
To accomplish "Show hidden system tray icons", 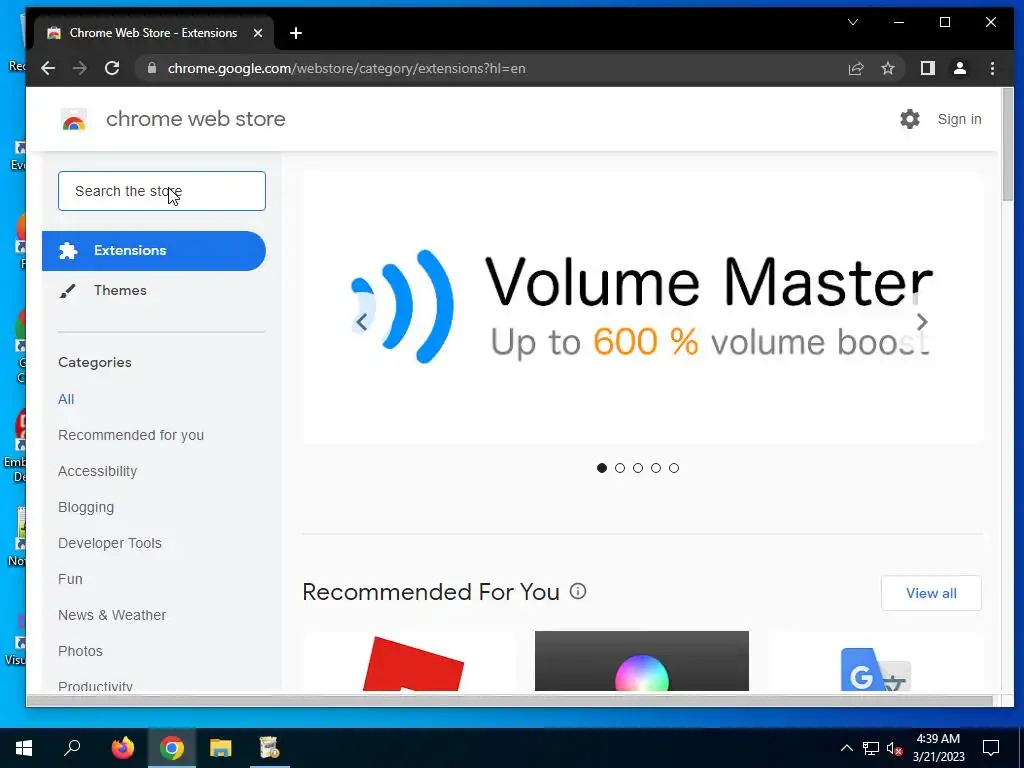I will pos(846,748).
